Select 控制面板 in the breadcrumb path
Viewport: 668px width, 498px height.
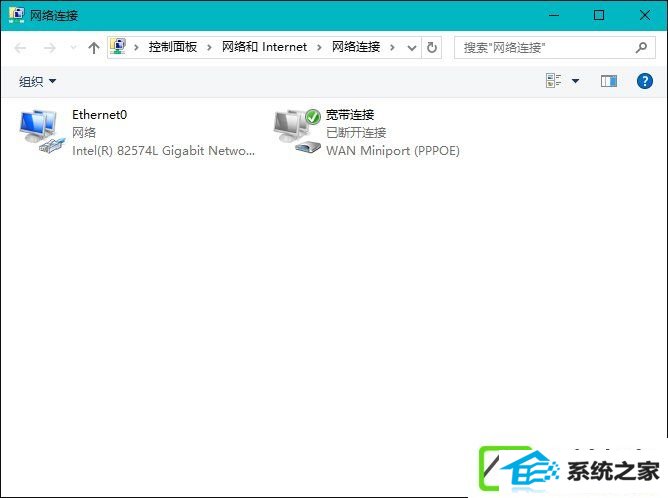pos(173,47)
